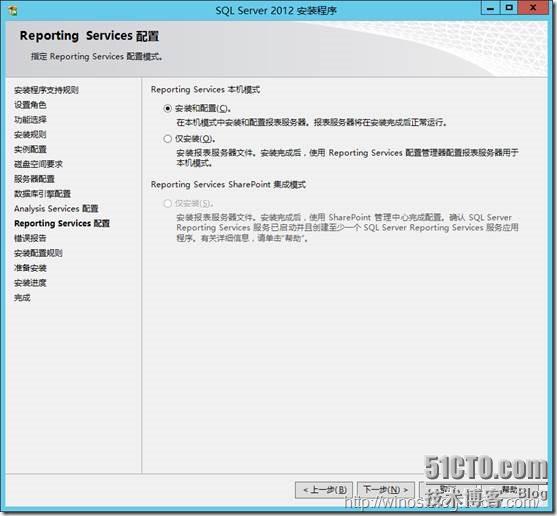Select the 安装和配置 radio button
The height and width of the screenshot is (516, 557).
pos(167,108)
